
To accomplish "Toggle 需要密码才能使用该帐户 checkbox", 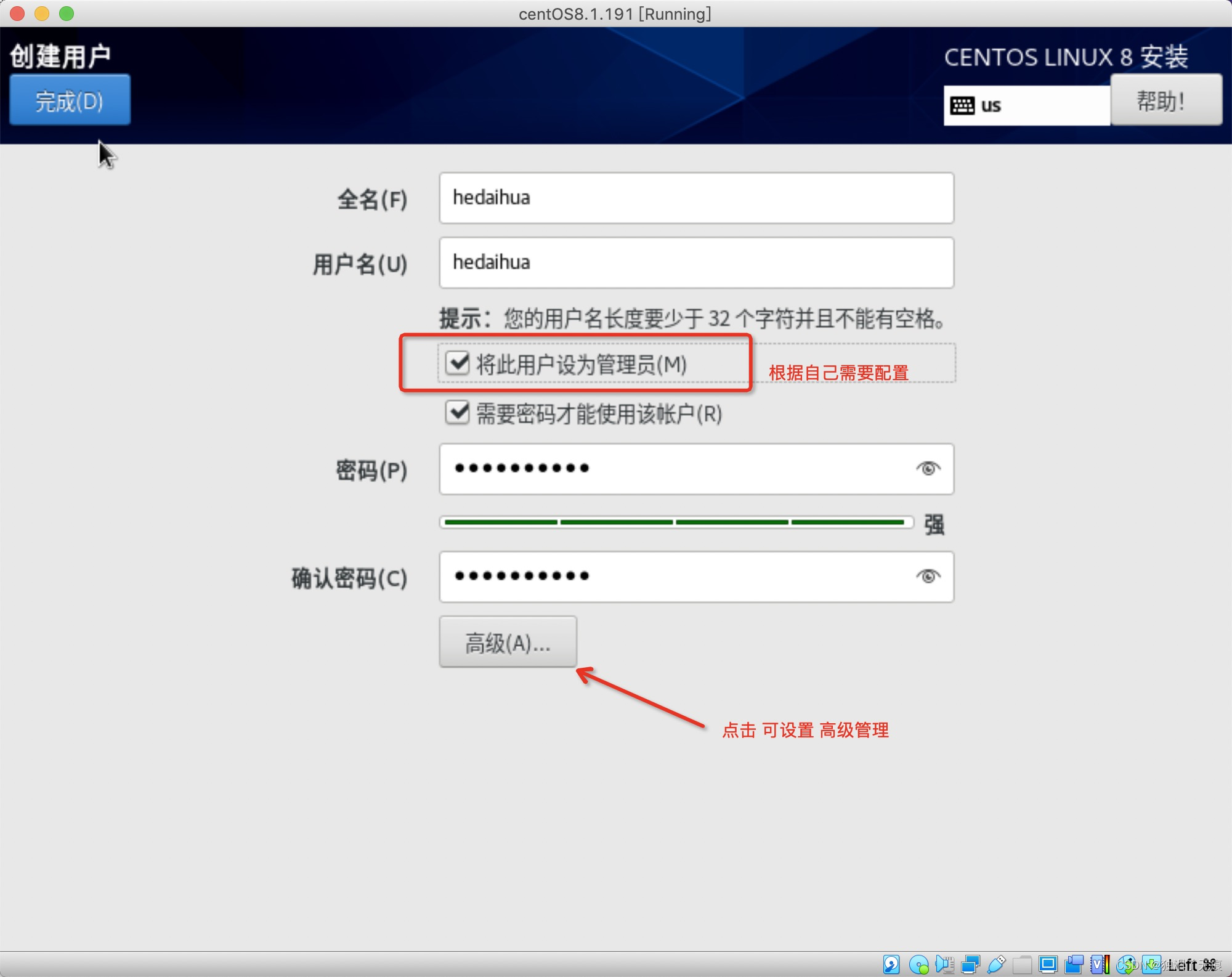I will click(458, 413).
